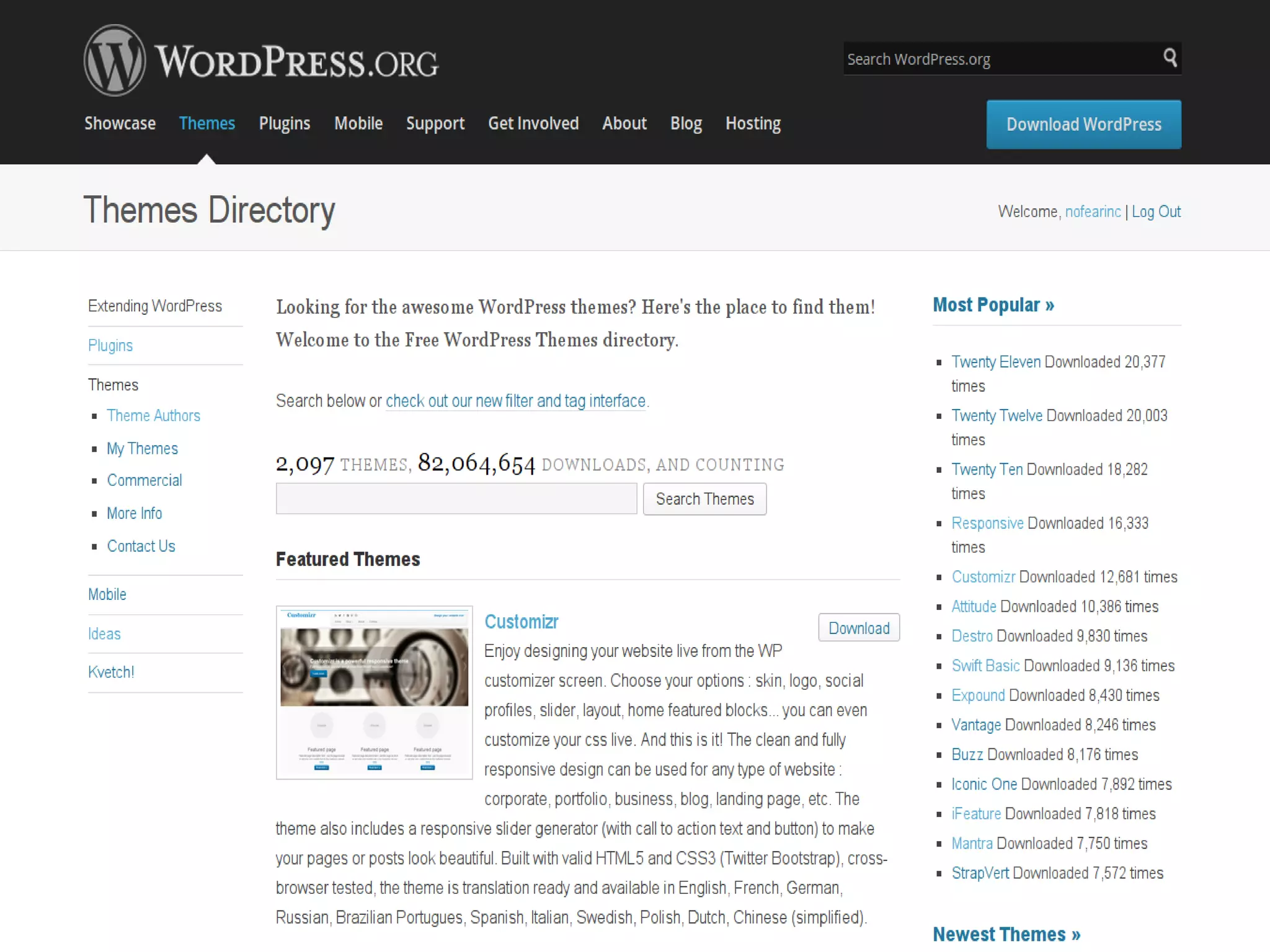Open the new filter and tag interface link

515,401
